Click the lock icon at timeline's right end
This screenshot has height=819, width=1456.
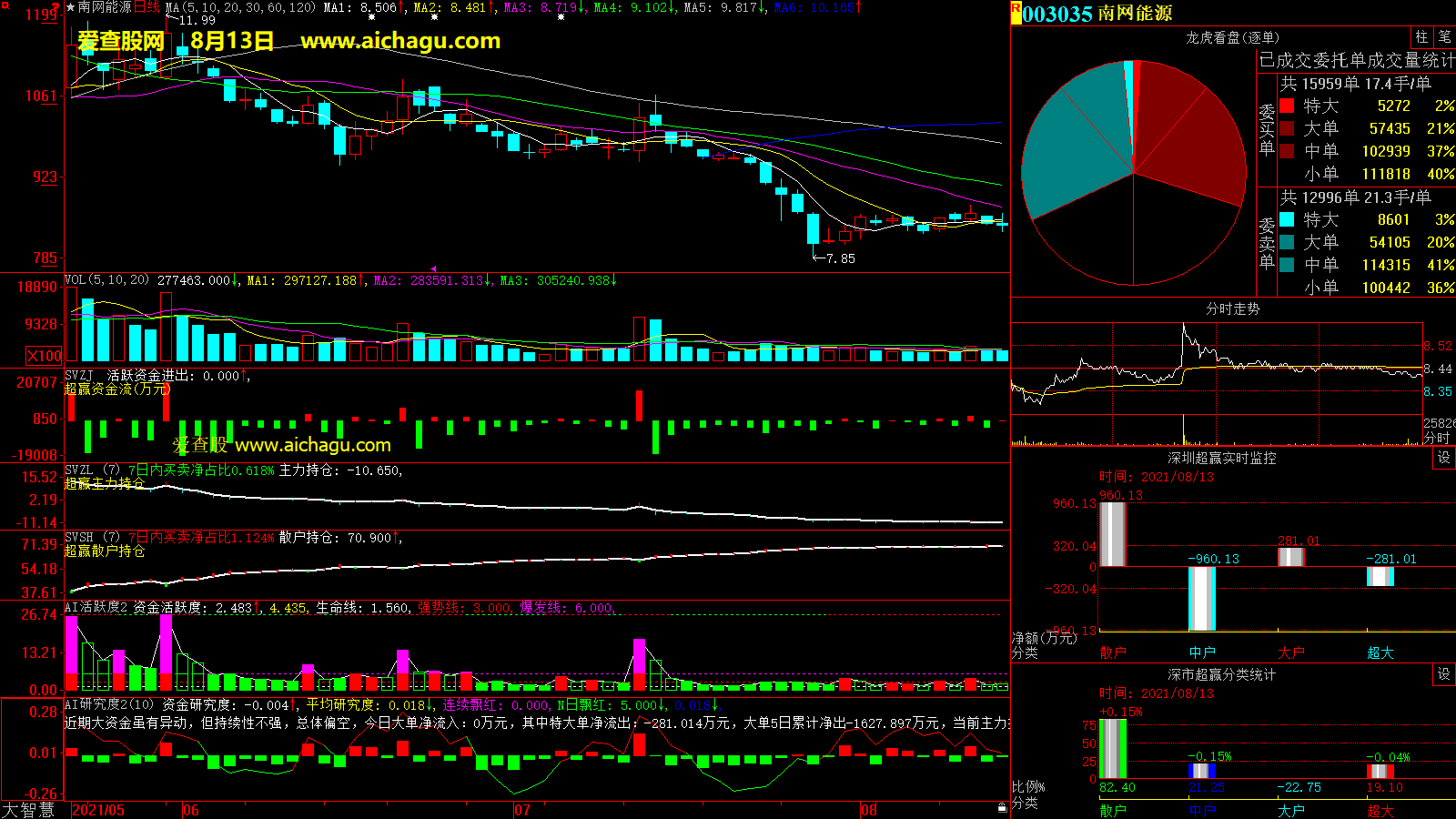coord(1002,807)
